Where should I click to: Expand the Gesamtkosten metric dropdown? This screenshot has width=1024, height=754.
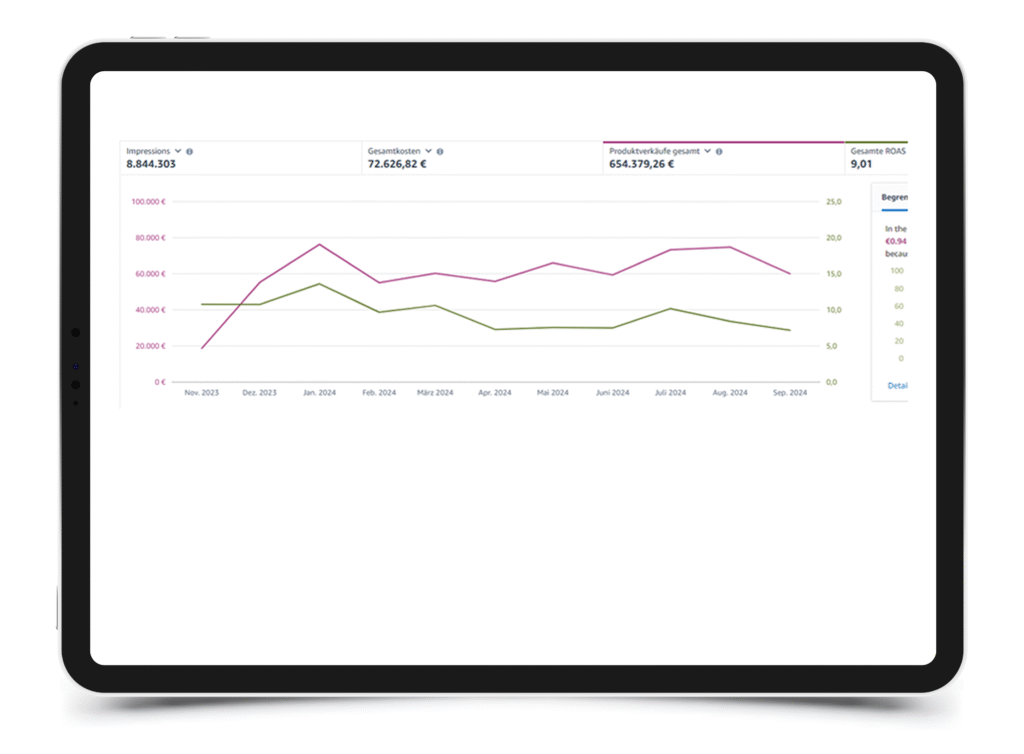click(x=428, y=151)
